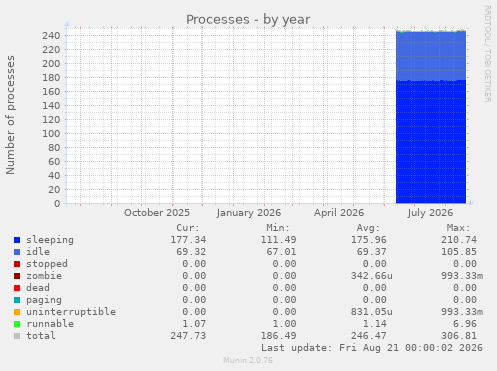497x371 pixels.
Task: Click sleeping current value 177.34
Action: tap(188, 240)
